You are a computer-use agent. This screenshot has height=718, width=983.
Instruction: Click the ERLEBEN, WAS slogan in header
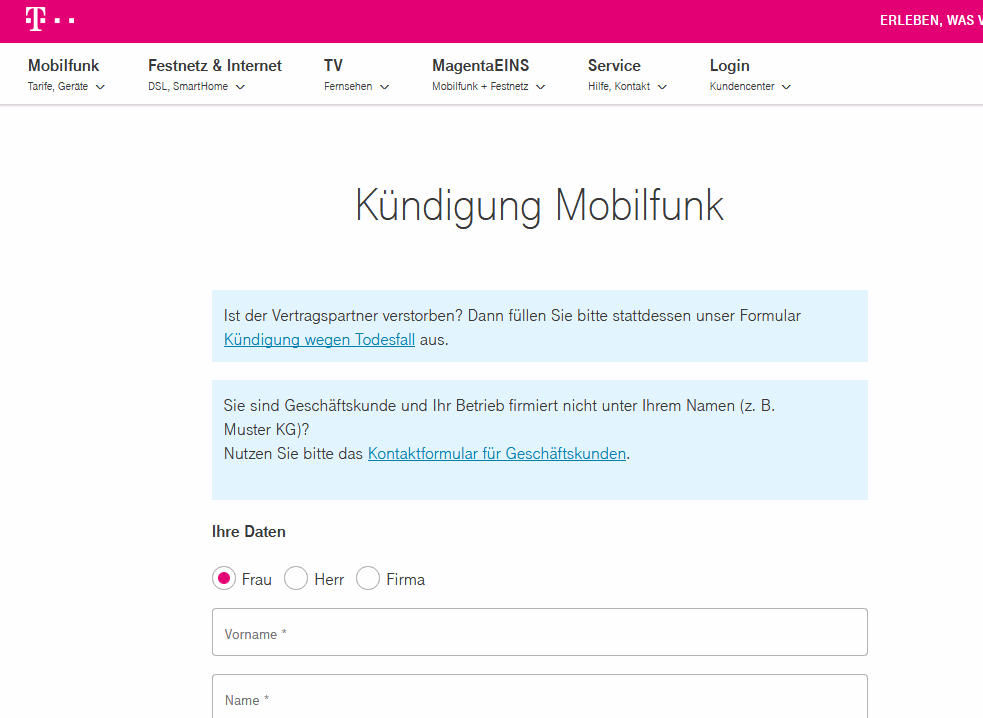tap(931, 21)
